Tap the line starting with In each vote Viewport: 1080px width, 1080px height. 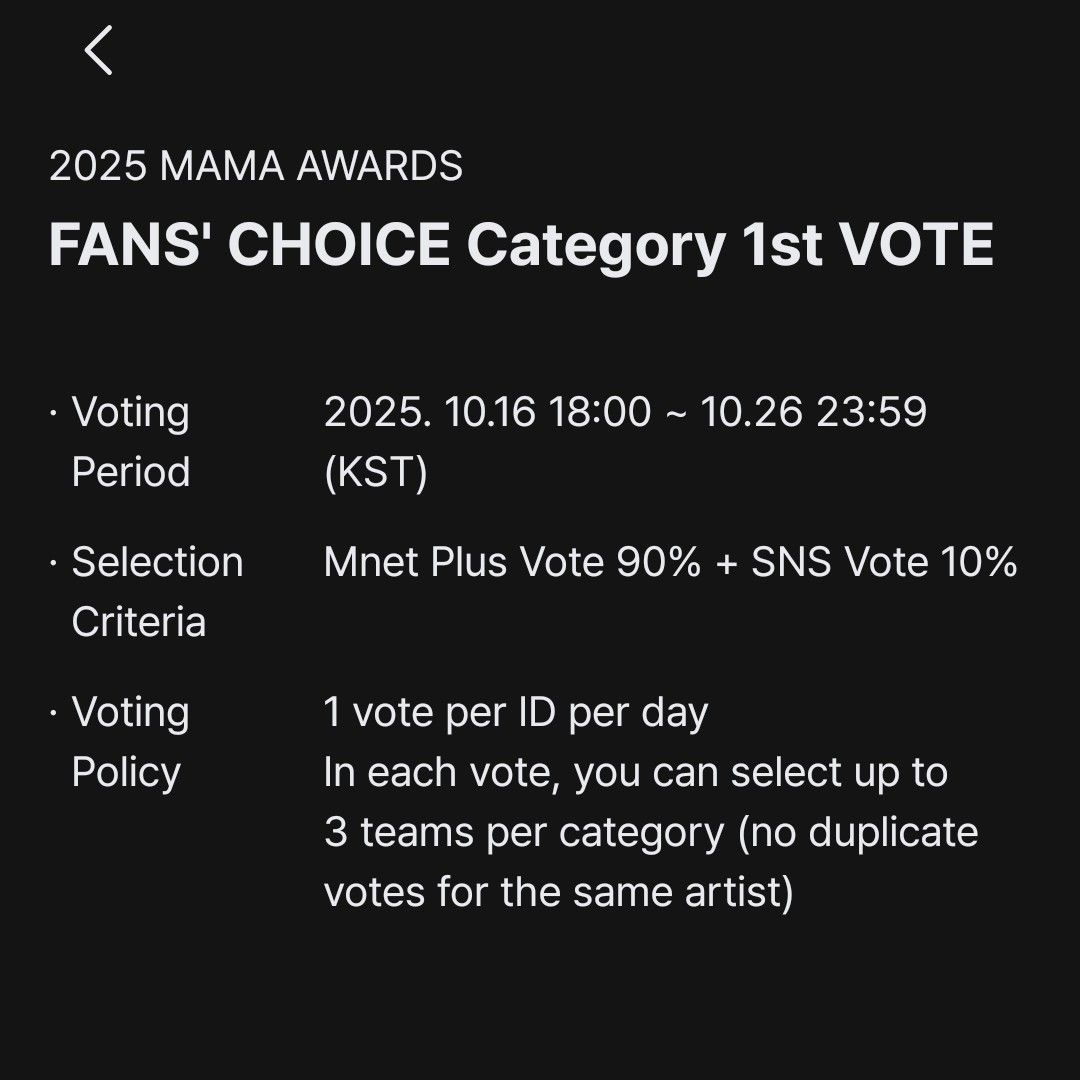point(636,772)
